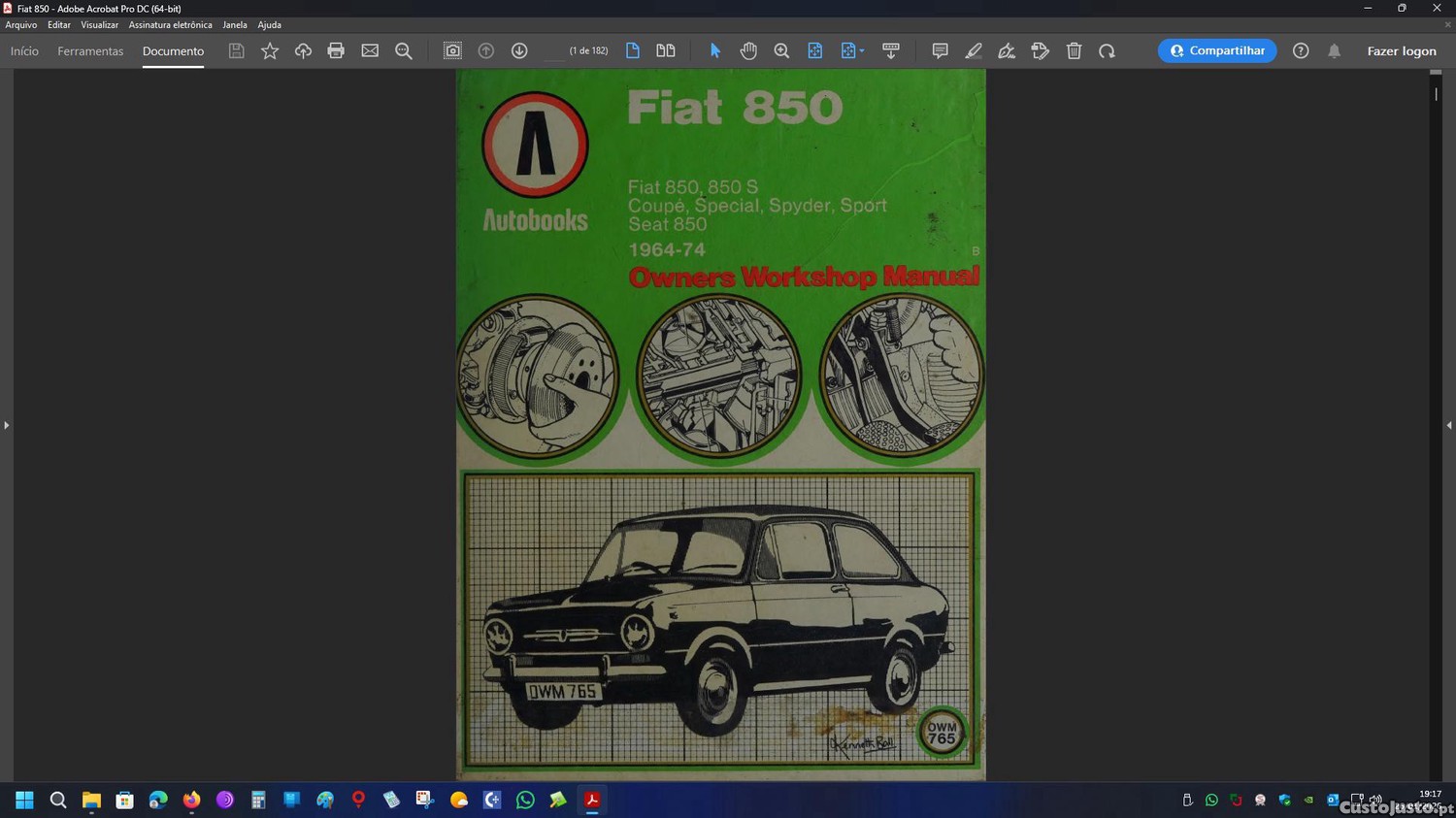Click the Print file printer icon
The width and height of the screenshot is (1456, 818).
[x=336, y=51]
